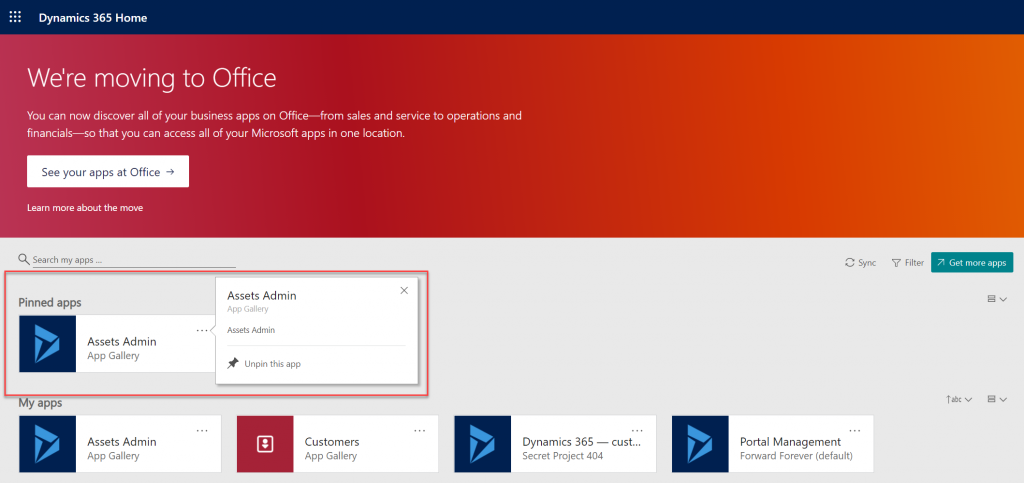This screenshot has width=1024, height=483.
Task: Open pinned Assets Admin tile name
Action: coord(122,341)
